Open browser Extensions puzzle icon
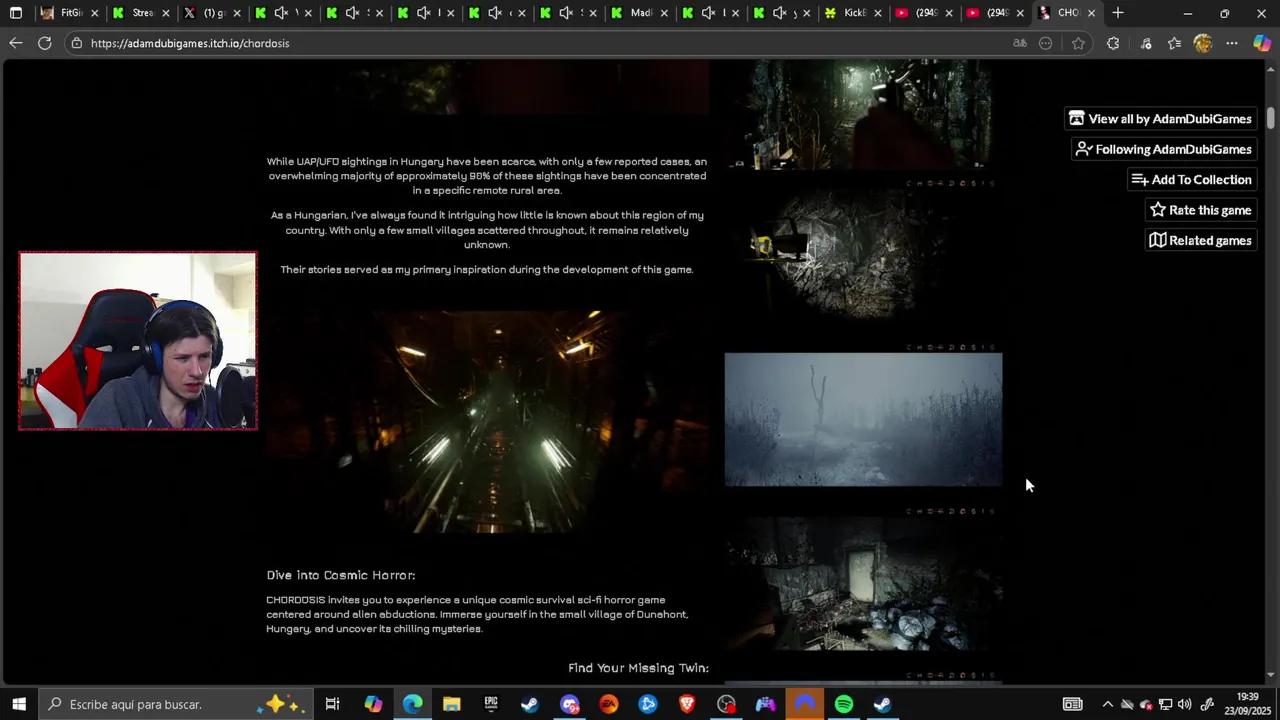This screenshot has width=1280, height=720. click(1113, 43)
